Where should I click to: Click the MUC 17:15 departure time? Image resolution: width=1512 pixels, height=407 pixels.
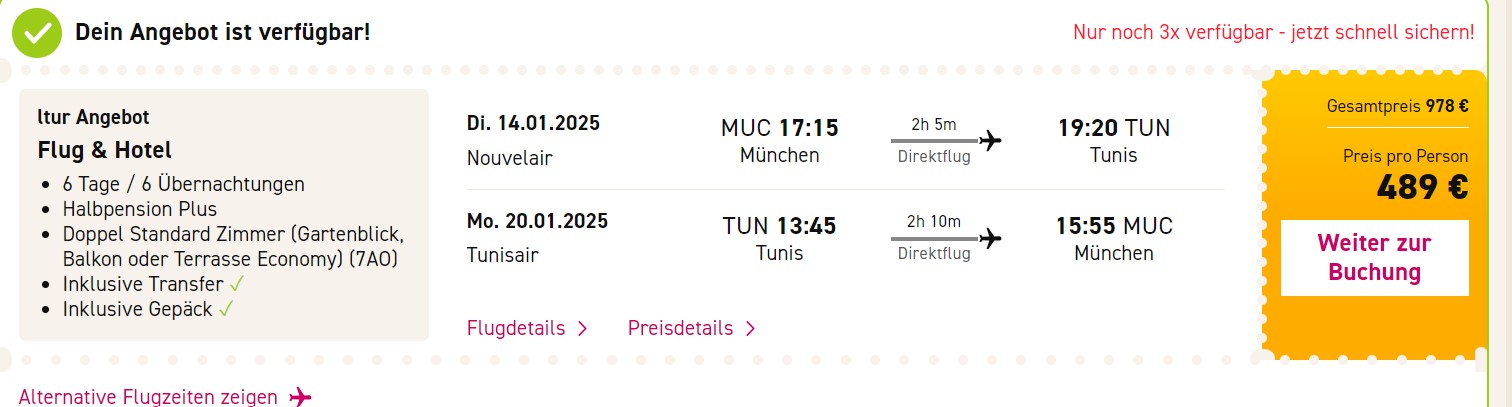(x=779, y=128)
